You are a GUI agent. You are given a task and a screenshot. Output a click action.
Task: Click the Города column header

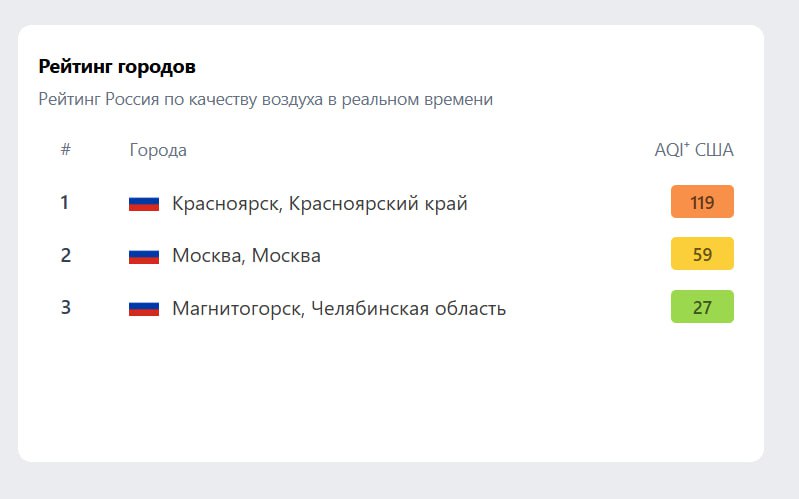click(158, 150)
